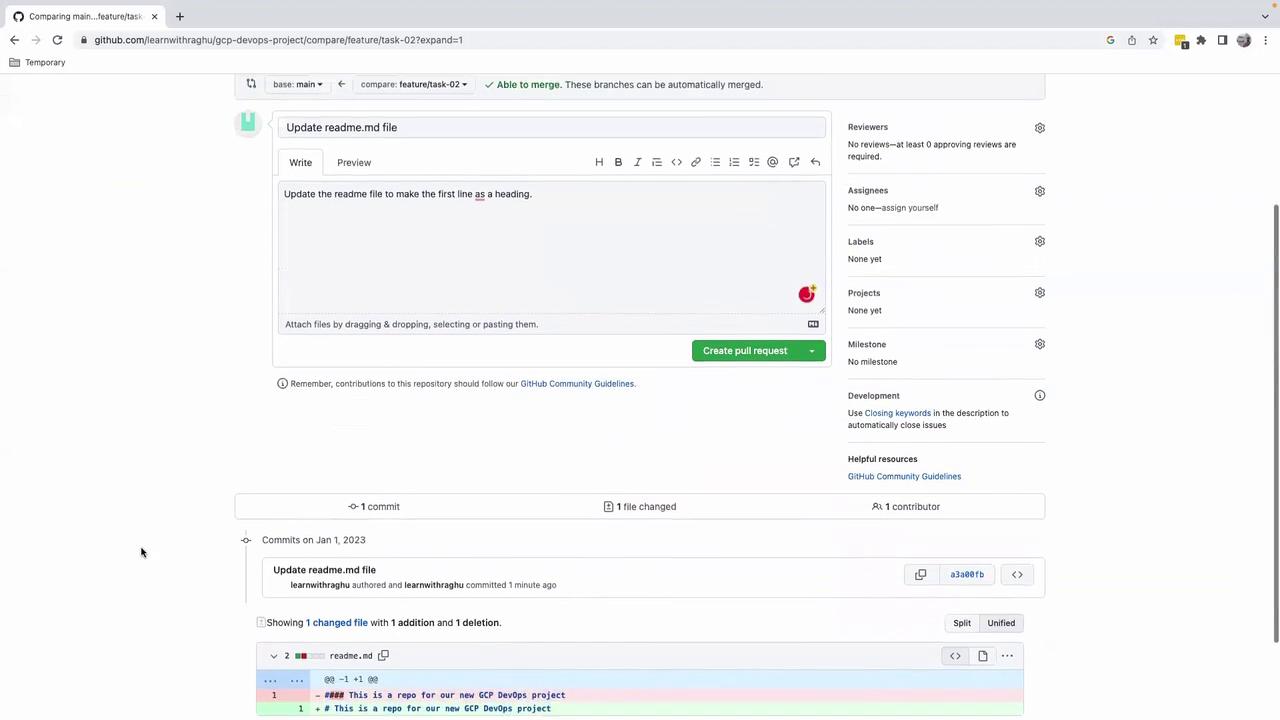Apply italic formatting in the editor toolbar
The width and height of the screenshot is (1280, 720).
click(x=637, y=162)
